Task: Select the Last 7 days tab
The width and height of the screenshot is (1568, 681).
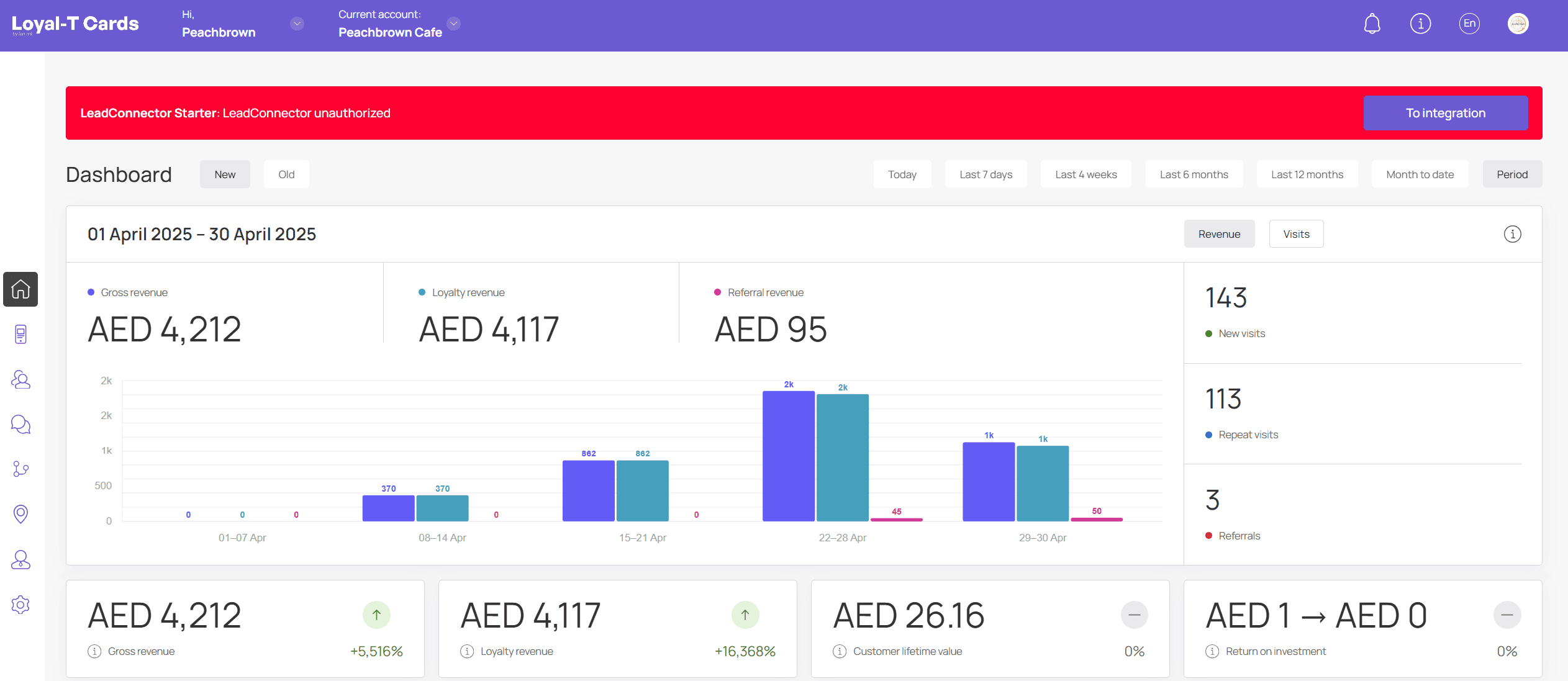Action: click(x=986, y=174)
